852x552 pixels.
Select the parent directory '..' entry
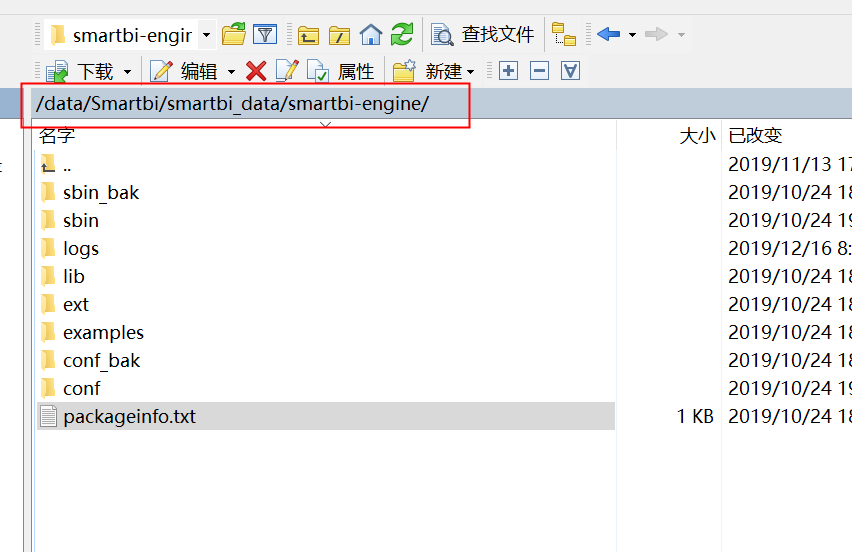click(x=67, y=164)
